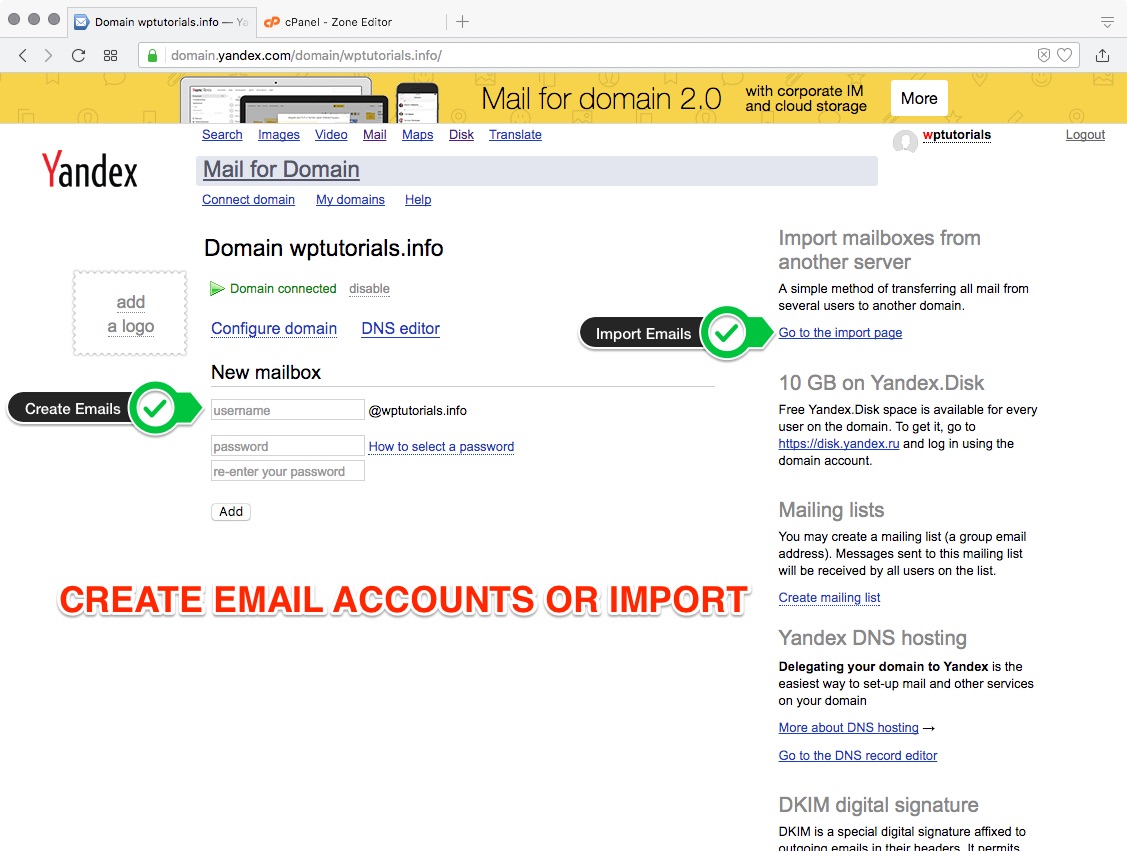The height and width of the screenshot is (851, 1127).
Task: Open the Images link in the top navigation
Action: [x=279, y=134]
